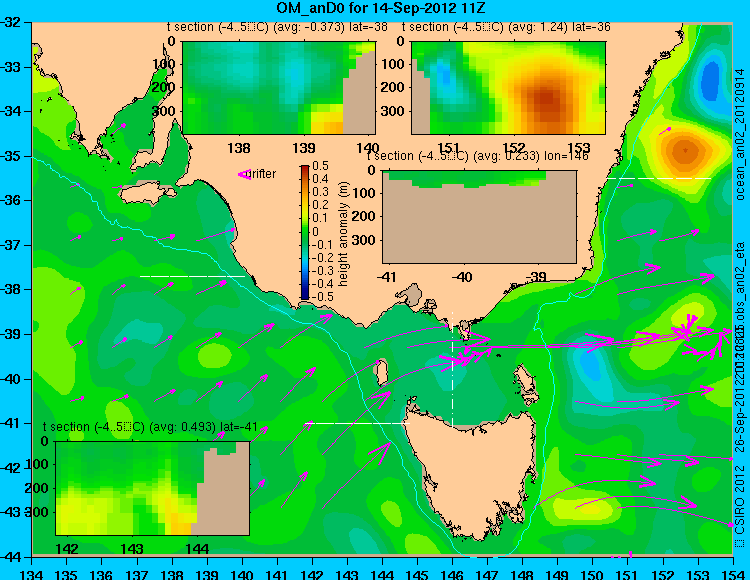Click the '-35' latitude axis label
The image size is (750, 580).
pyautogui.click(x=10, y=156)
